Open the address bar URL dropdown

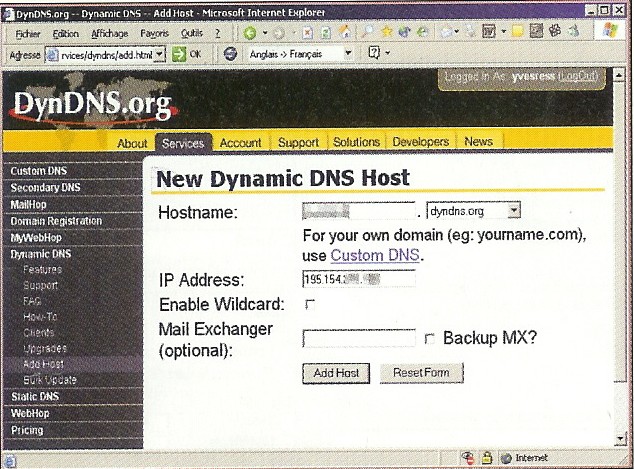coord(160,54)
